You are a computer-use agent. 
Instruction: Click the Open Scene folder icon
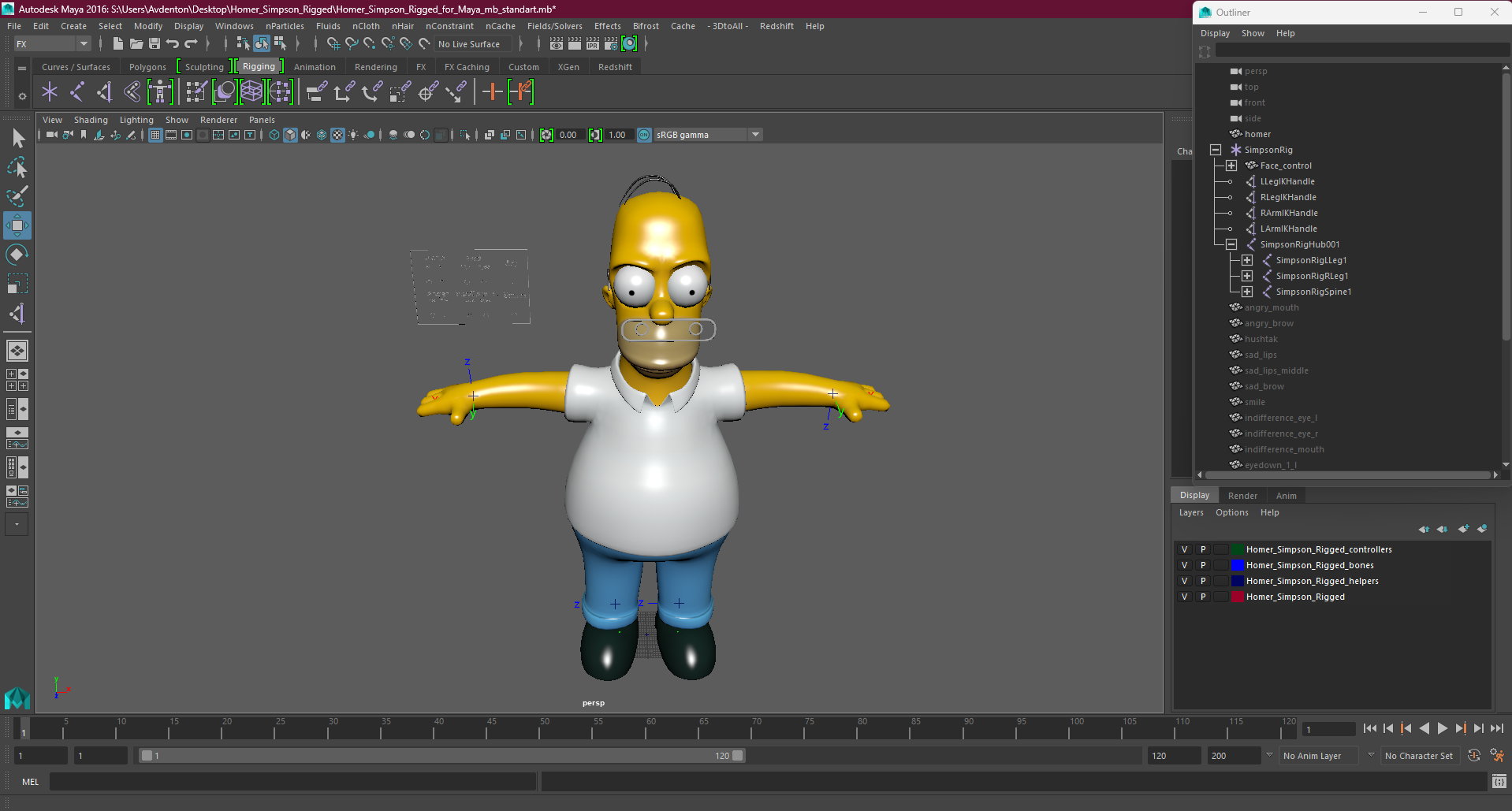pyautogui.click(x=136, y=44)
